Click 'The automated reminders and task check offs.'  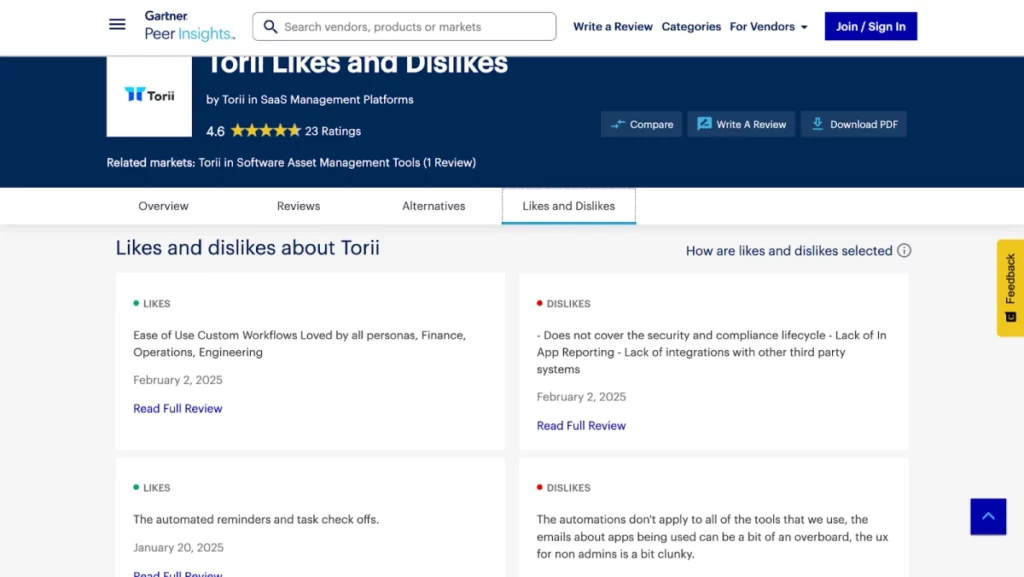click(256, 520)
